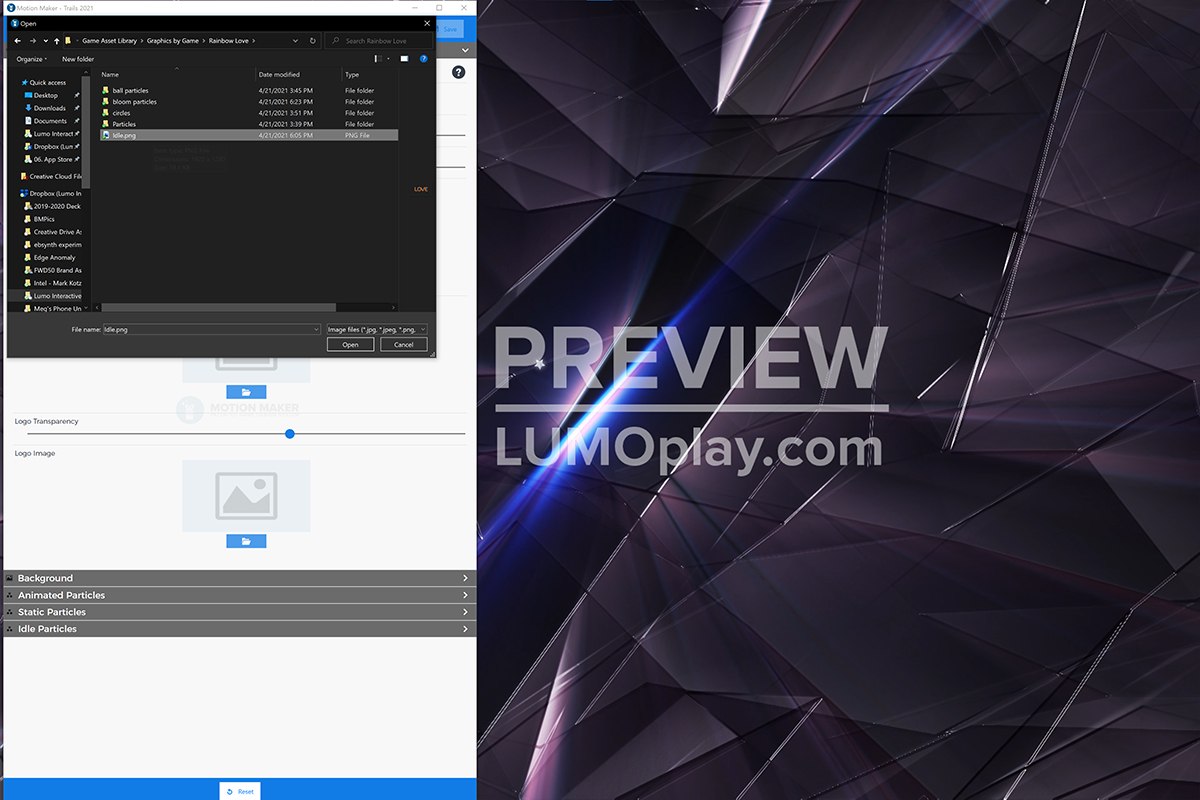This screenshot has width=1200, height=800.
Task: Open view options dropdown arrow
Action: (x=388, y=59)
